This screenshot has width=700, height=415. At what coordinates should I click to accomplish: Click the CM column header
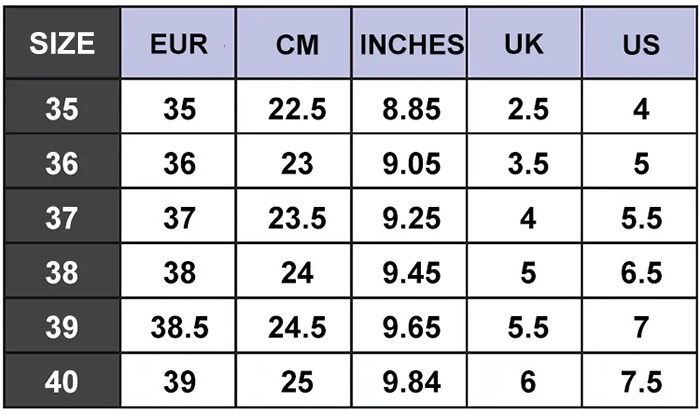click(296, 44)
